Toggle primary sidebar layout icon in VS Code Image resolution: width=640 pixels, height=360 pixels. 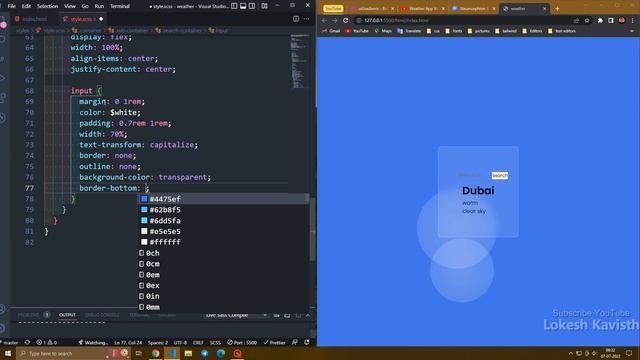click(234, 6)
